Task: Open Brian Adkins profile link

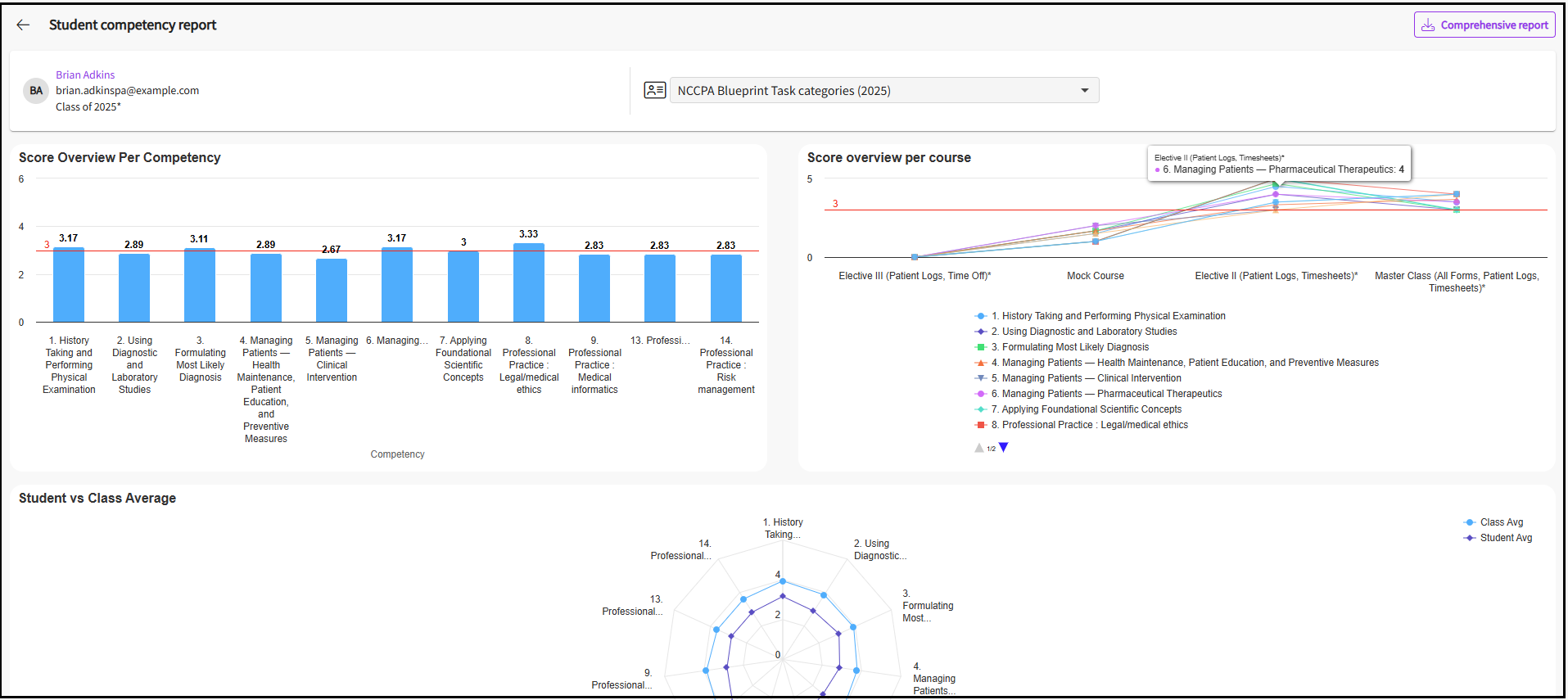Action: [85, 75]
